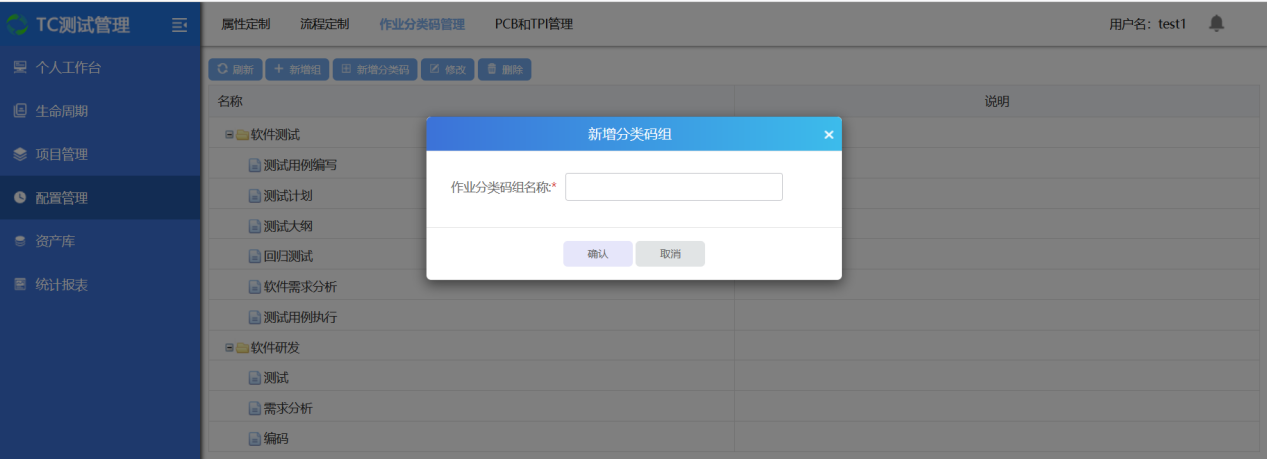Click the notification bell icon
Viewport: 1267px width, 459px height.
pos(1216,23)
